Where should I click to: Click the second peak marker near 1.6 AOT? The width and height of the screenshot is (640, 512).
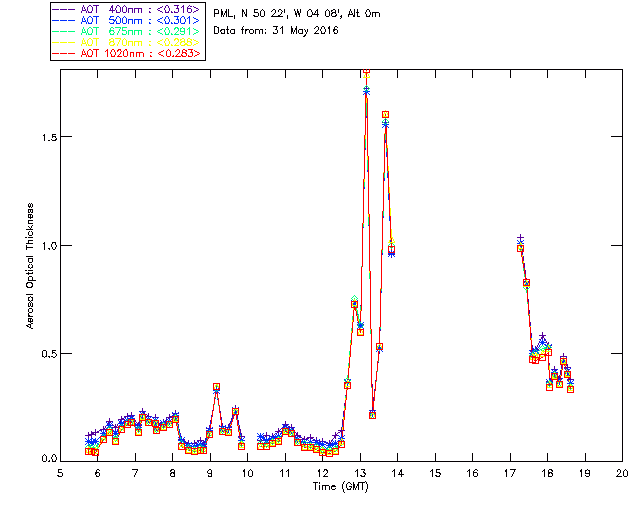point(385,115)
